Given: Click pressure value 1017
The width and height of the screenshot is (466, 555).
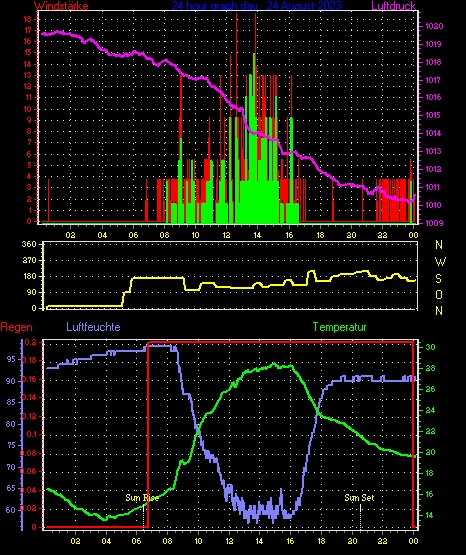Looking at the screenshot, I should (433, 80).
